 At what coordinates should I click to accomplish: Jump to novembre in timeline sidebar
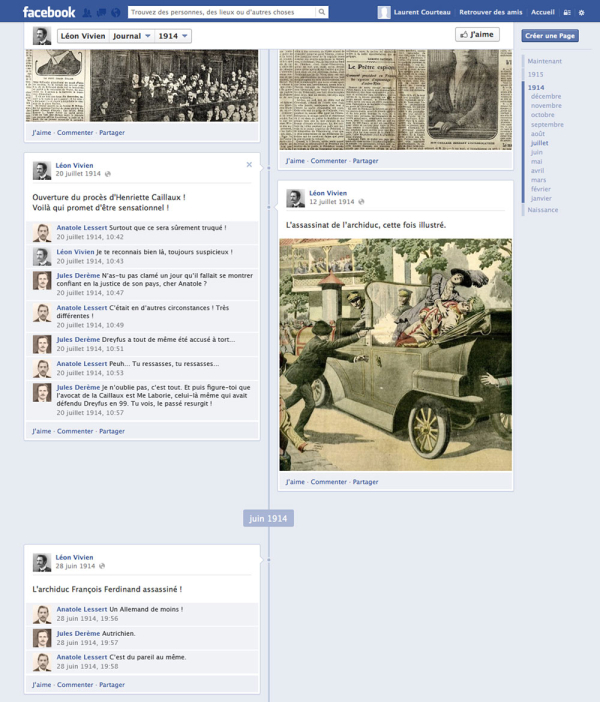tap(546, 106)
